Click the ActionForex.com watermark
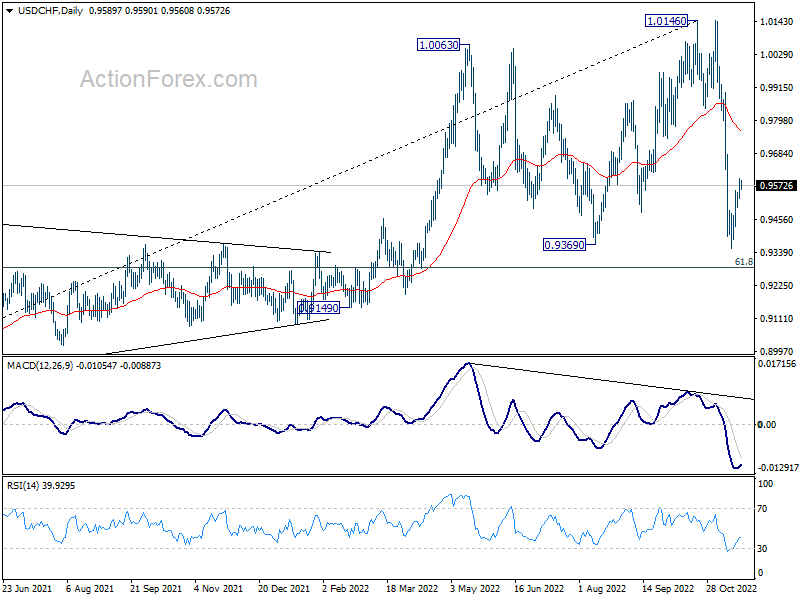Image resolution: width=800 pixels, height=600 pixels. (169, 79)
